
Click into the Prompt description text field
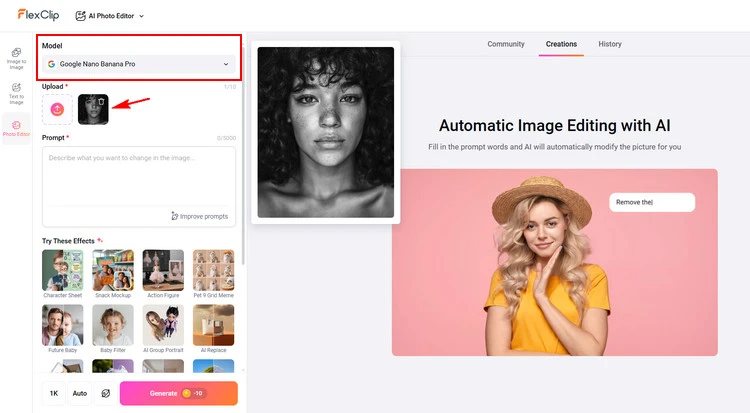[139, 177]
